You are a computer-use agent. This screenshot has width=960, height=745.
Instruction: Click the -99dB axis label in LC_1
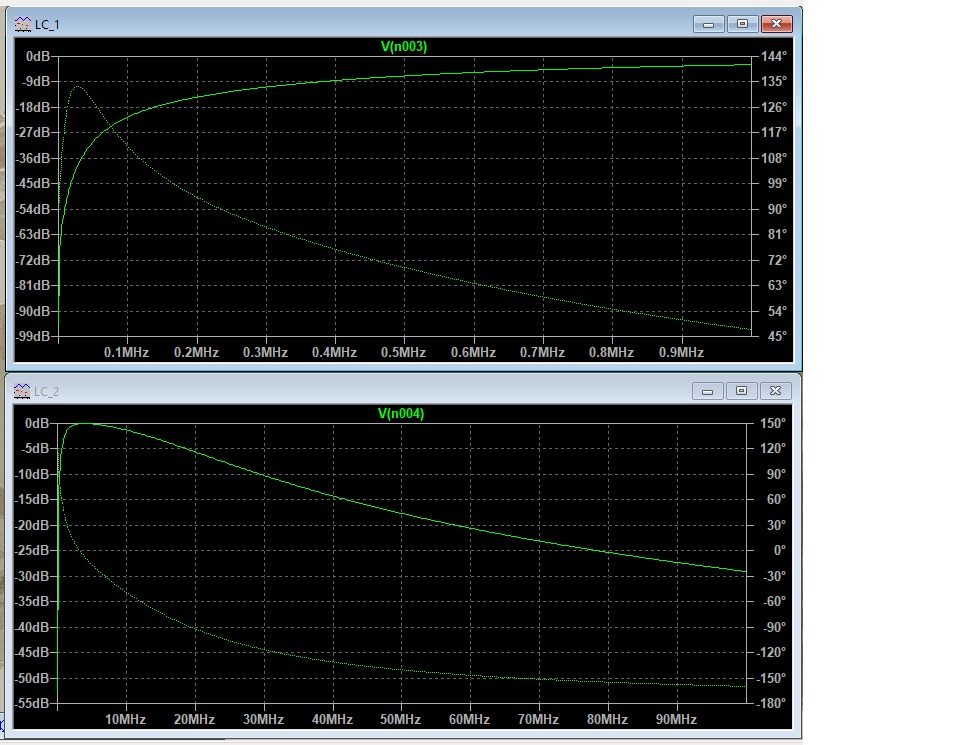pos(34,337)
